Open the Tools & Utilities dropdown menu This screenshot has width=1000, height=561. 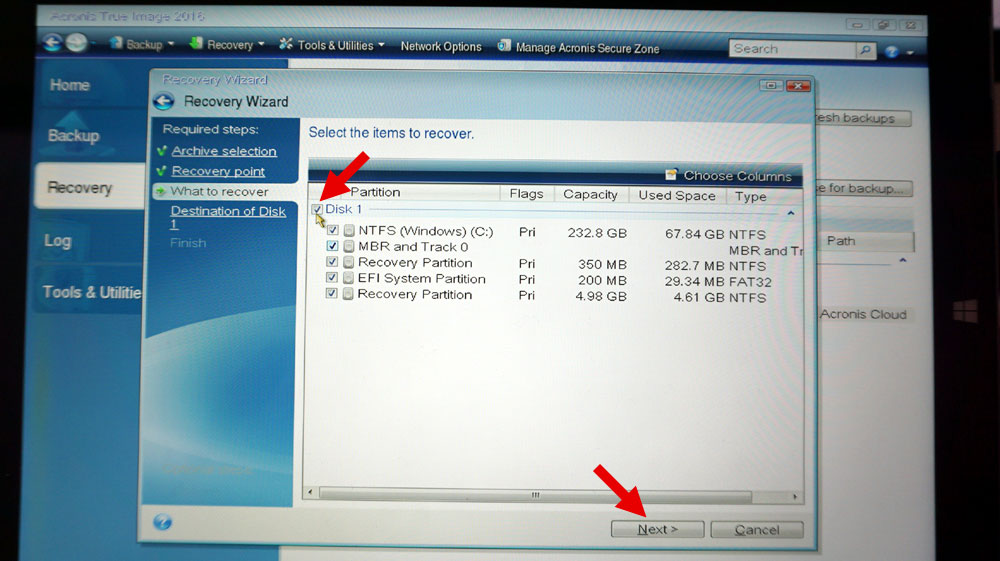(332, 45)
